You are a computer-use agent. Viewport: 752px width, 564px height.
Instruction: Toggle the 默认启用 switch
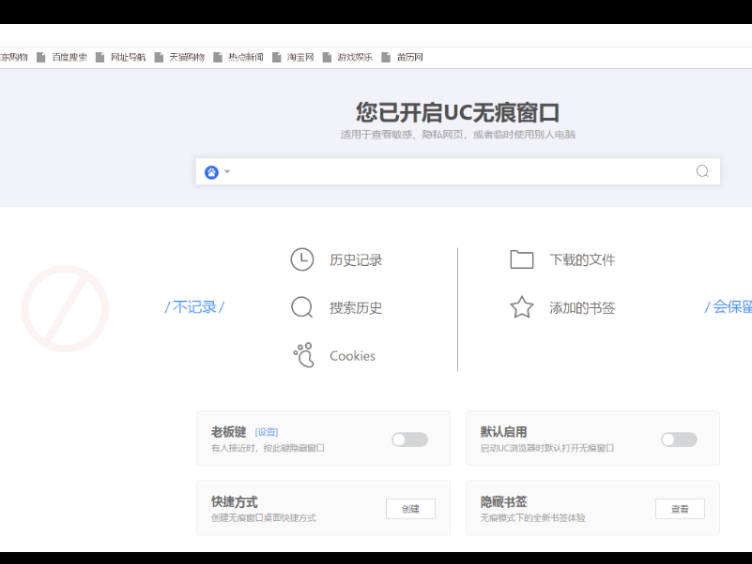coord(679,439)
